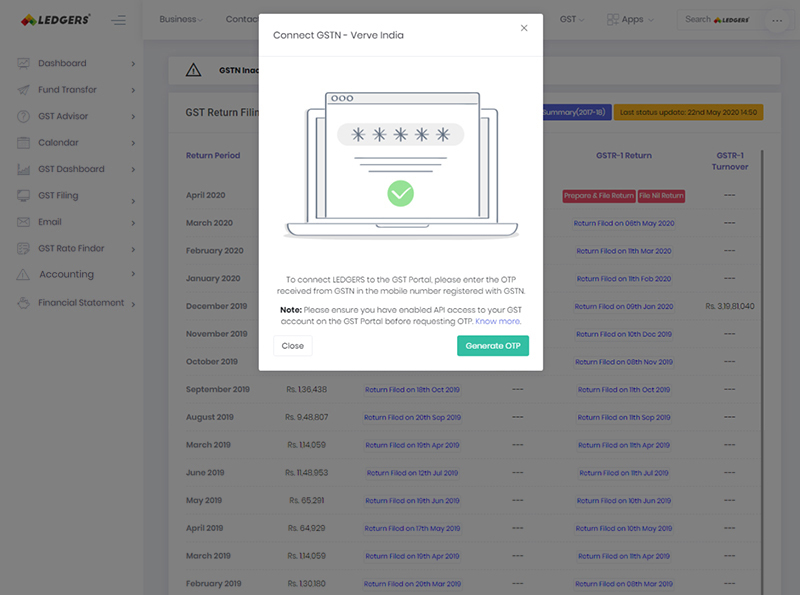Viewport: 800px width, 595px height.
Task: Collapse sidebar with hamburger menu icon
Action: pos(118,20)
